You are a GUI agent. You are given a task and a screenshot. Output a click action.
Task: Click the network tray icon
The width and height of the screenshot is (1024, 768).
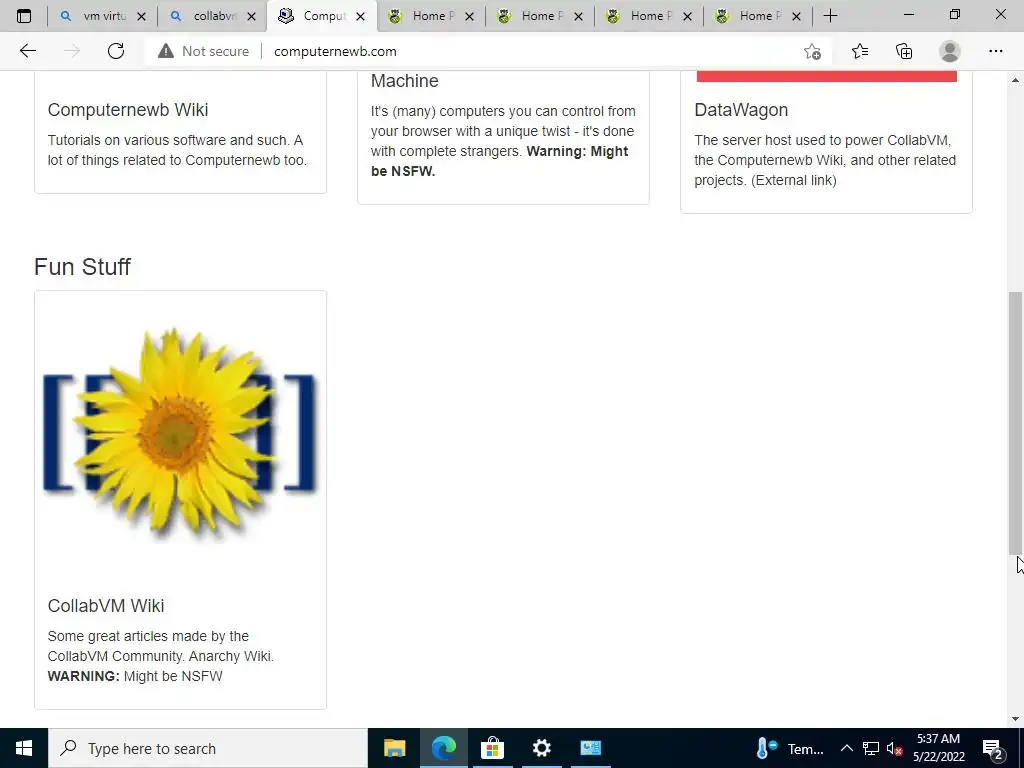tap(871, 748)
